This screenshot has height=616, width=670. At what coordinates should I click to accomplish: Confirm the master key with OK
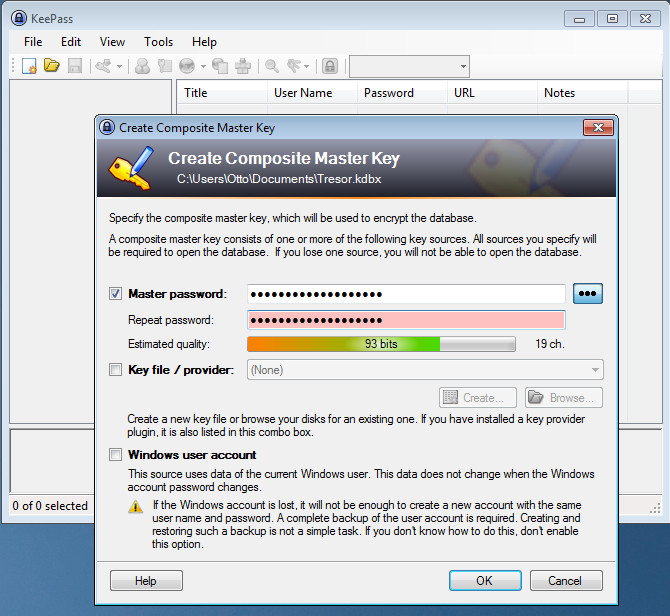[484, 580]
